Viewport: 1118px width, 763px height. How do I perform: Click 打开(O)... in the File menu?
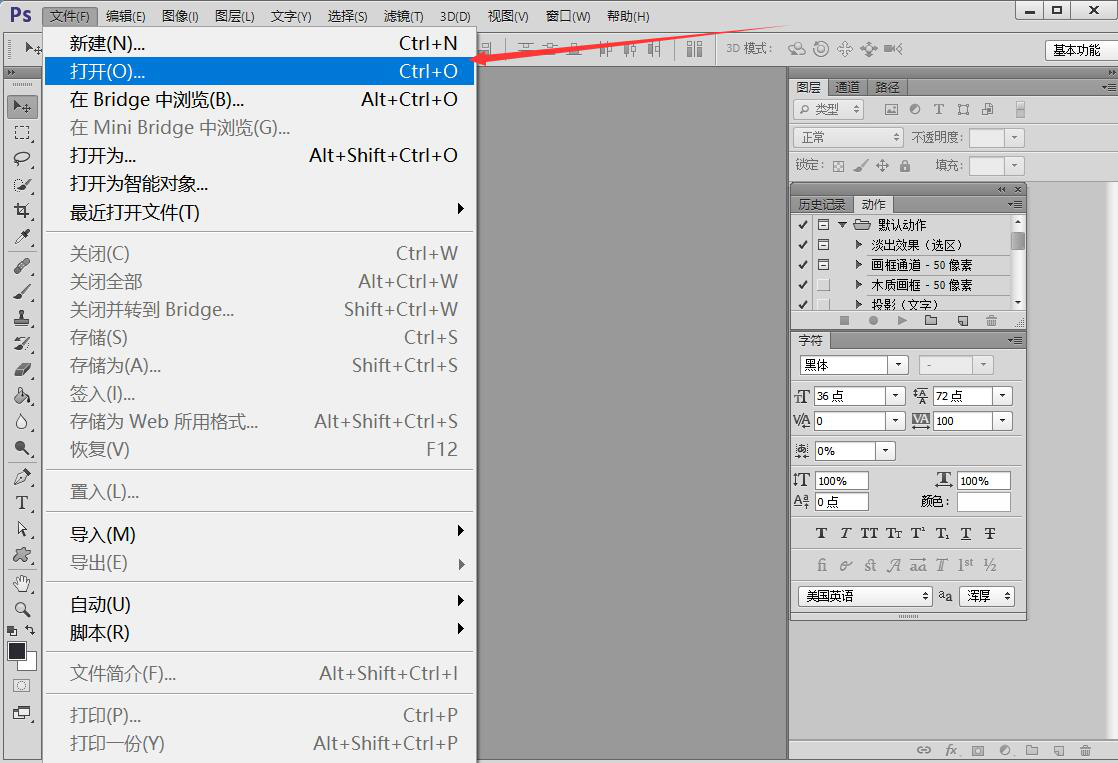pyautogui.click(x=260, y=71)
